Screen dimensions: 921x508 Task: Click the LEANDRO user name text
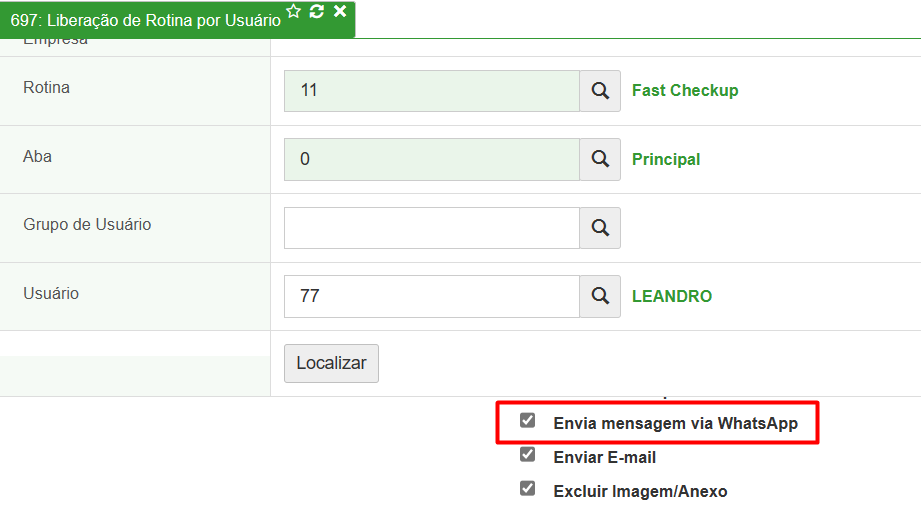click(x=672, y=296)
